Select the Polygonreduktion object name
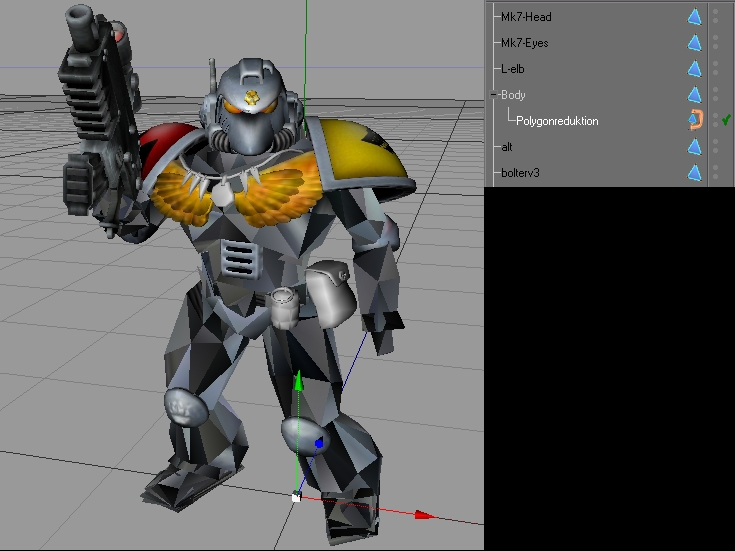The image size is (735, 551). coord(557,121)
